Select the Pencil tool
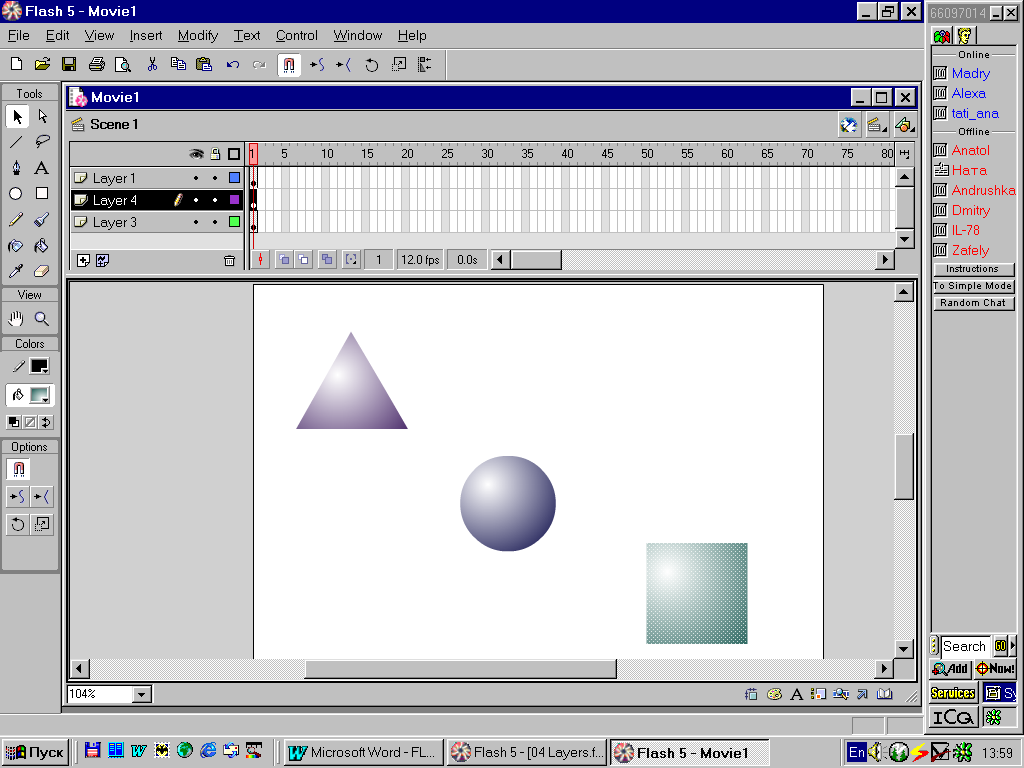The image size is (1024, 768). [x=17, y=219]
